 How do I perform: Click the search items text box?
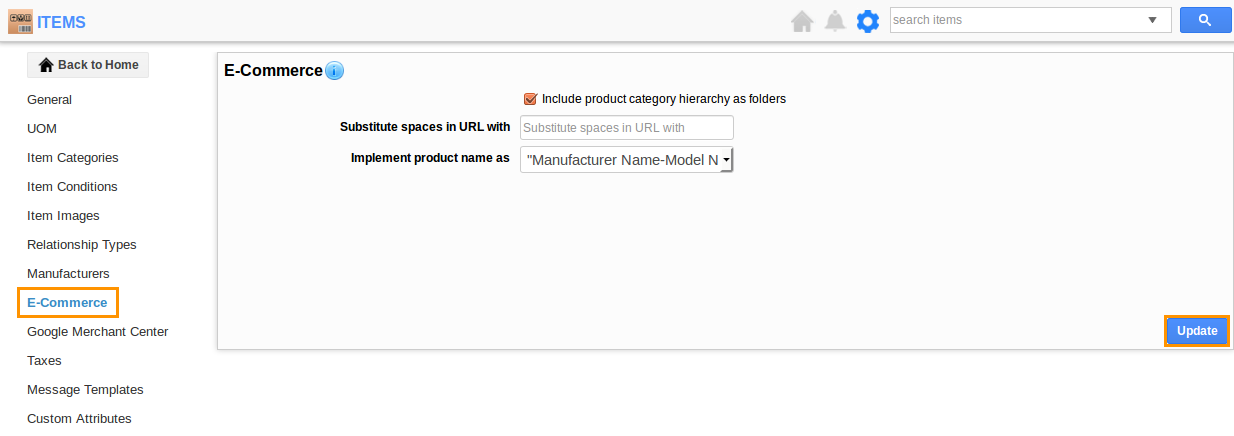1015,20
